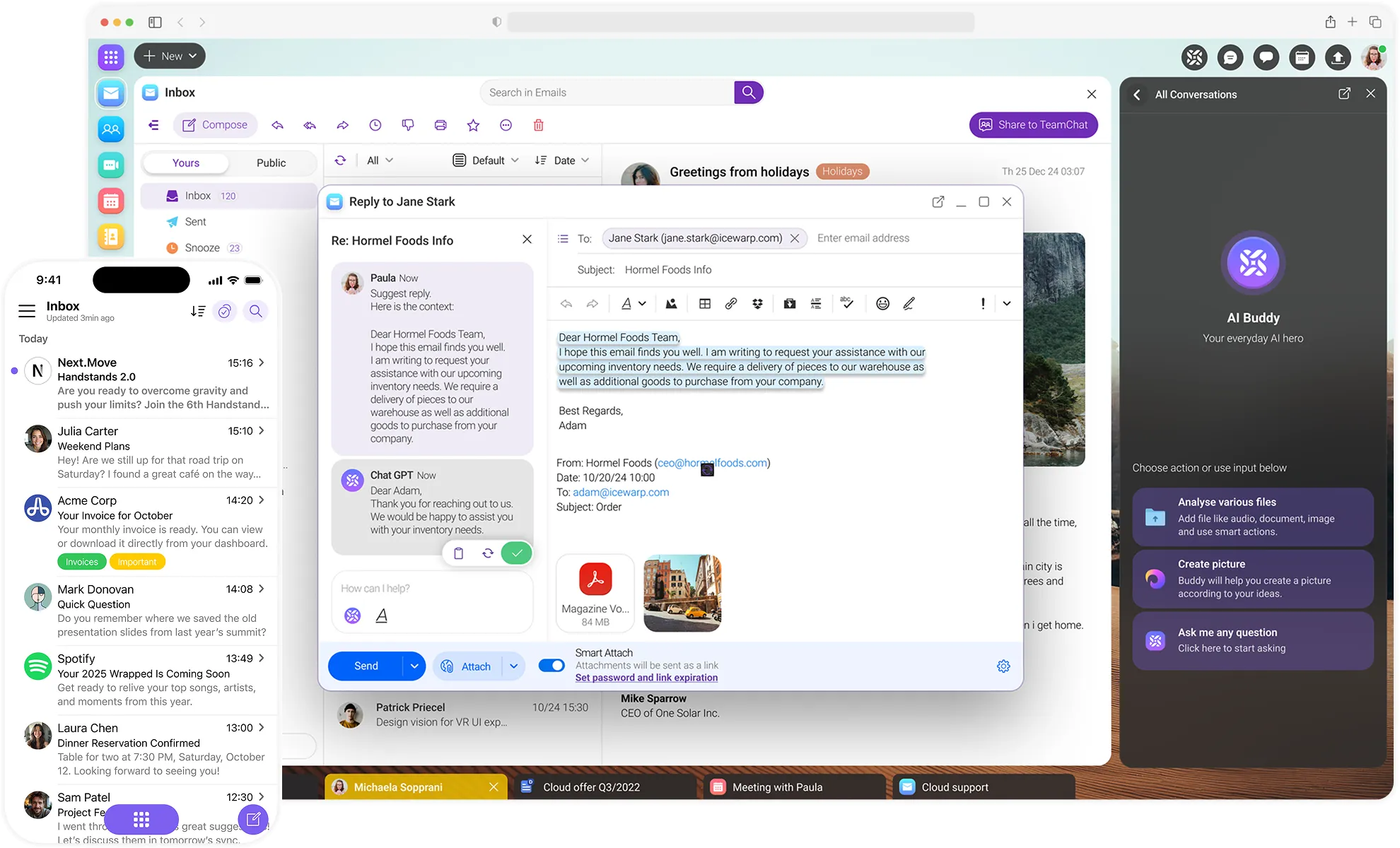
Task: Click the insert link icon in editor
Action: click(x=731, y=304)
